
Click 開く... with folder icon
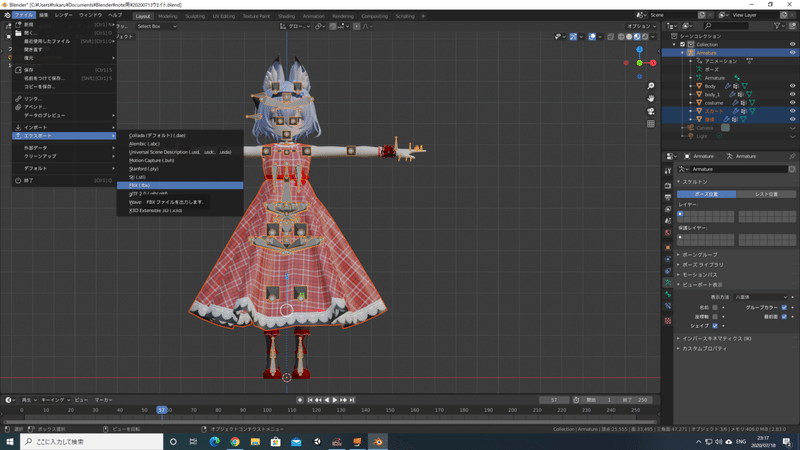click(64, 33)
